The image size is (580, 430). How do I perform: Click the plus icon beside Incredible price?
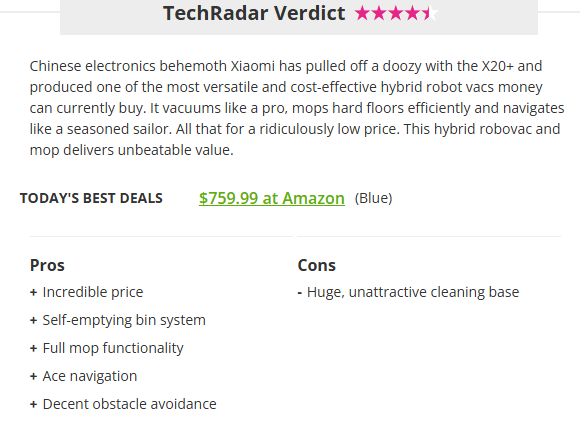33,292
